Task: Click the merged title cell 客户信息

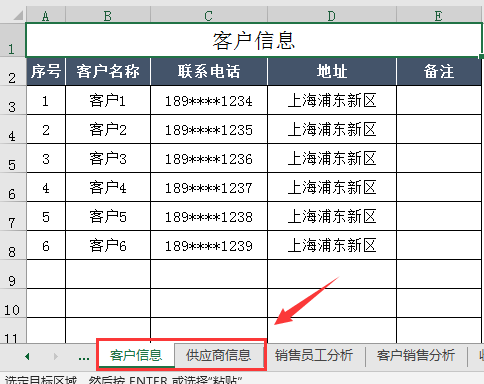Action: point(254,40)
